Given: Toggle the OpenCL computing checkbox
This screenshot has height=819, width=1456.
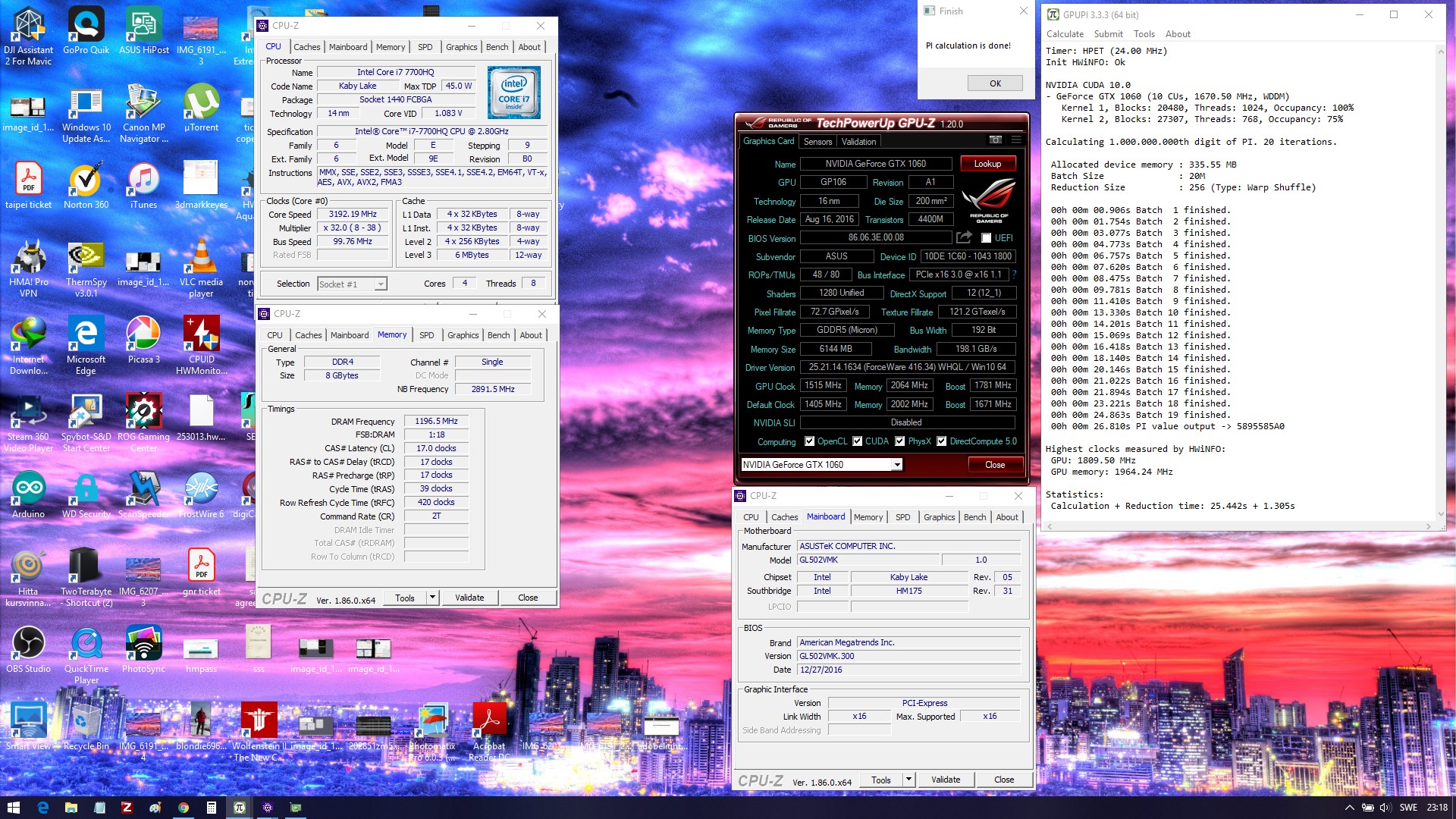Looking at the screenshot, I should point(809,441).
